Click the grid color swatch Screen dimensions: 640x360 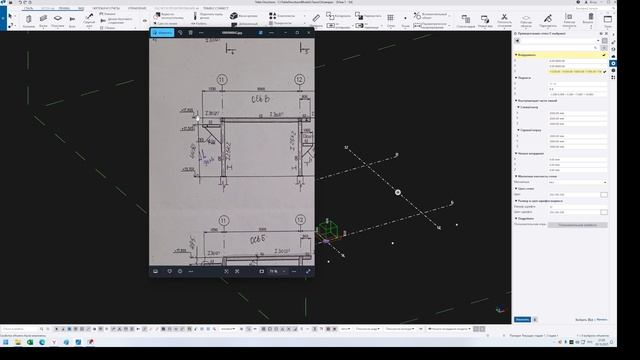click(x=604, y=195)
